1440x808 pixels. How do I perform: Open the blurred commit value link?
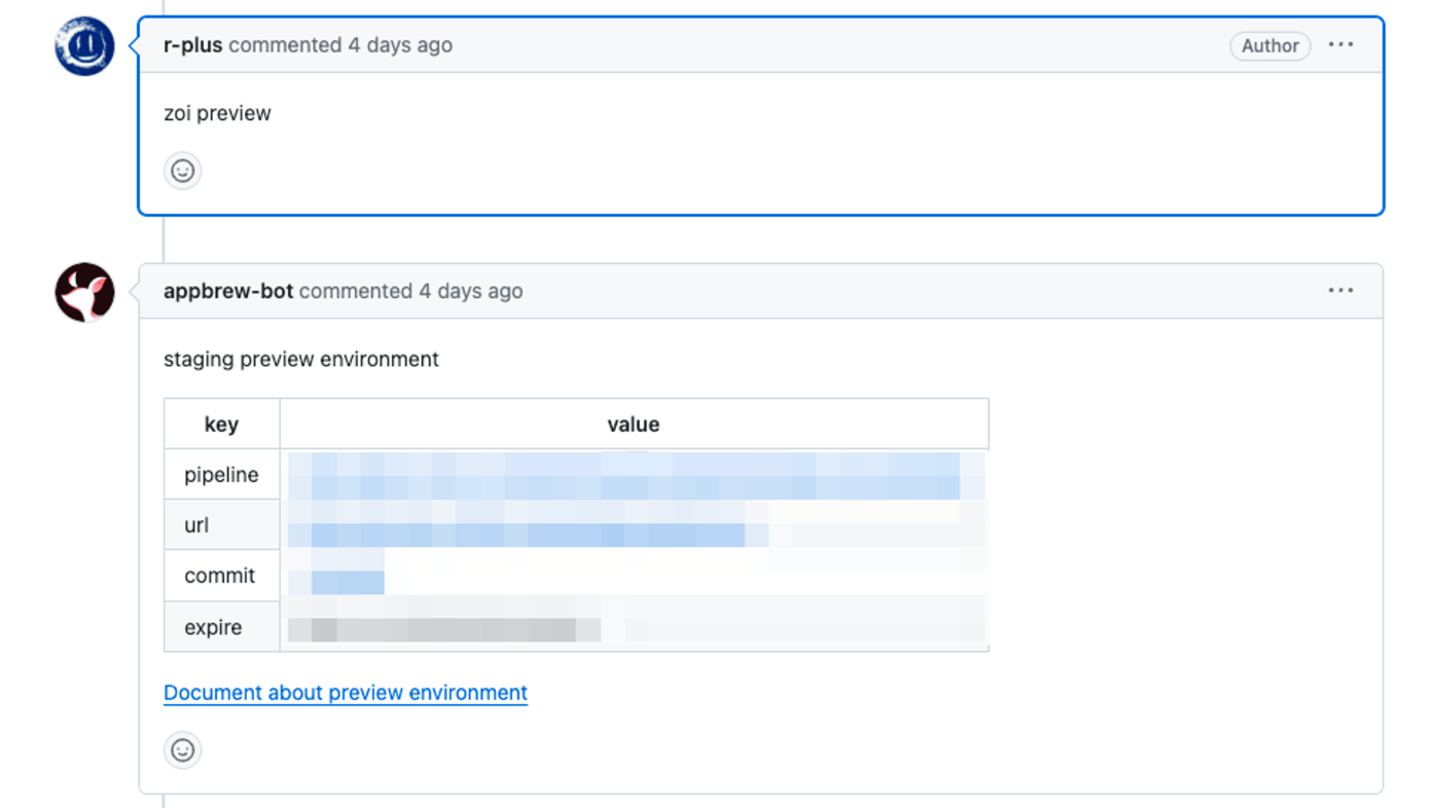[x=346, y=580]
